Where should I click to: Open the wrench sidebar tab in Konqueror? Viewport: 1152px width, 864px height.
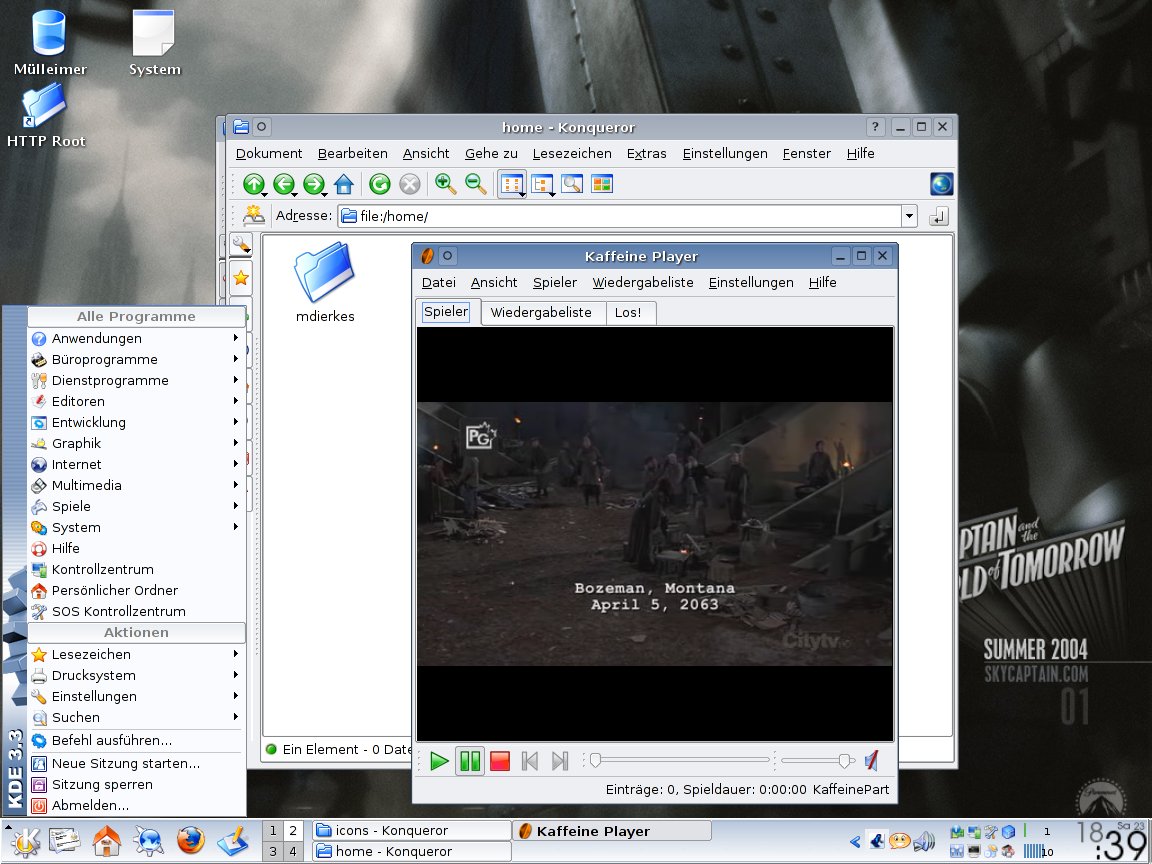pos(240,244)
